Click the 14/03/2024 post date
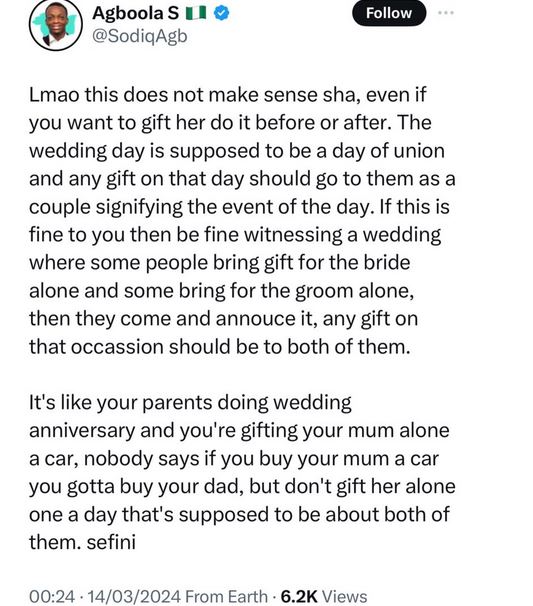Image resolution: width=533 pixels, height=606 pixels. (x=134, y=596)
